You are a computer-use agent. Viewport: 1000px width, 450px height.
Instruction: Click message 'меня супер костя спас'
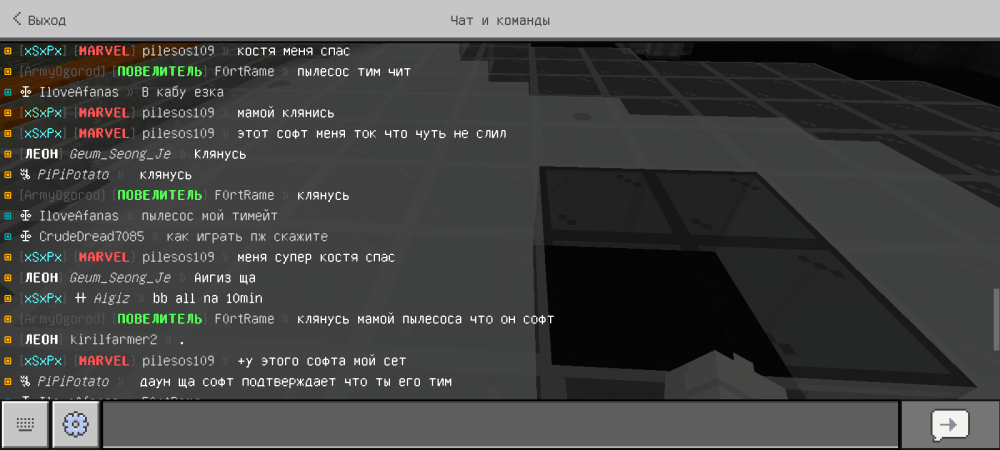[x=316, y=258]
